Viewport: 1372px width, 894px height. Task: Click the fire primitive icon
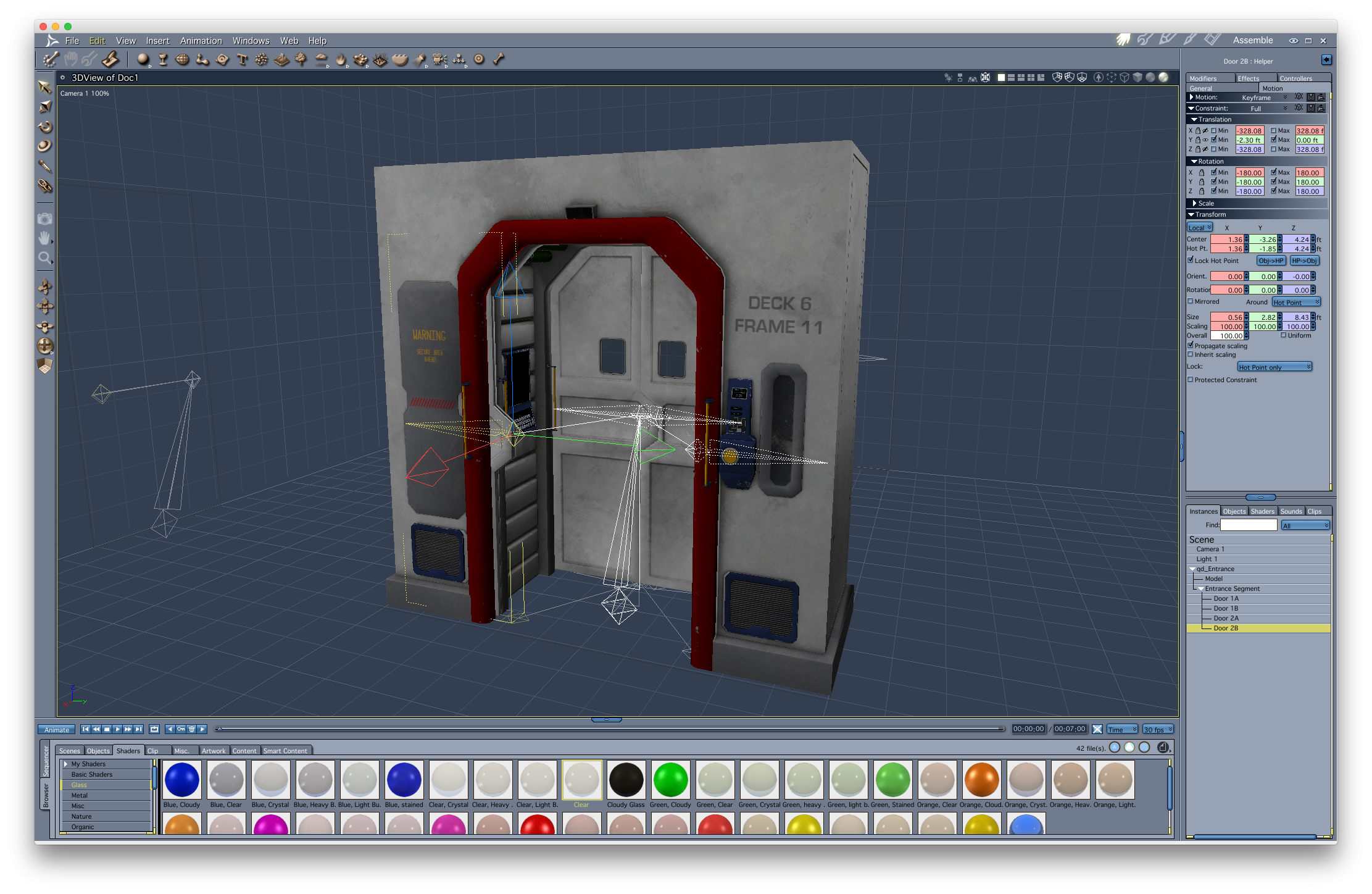[x=341, y=59]
